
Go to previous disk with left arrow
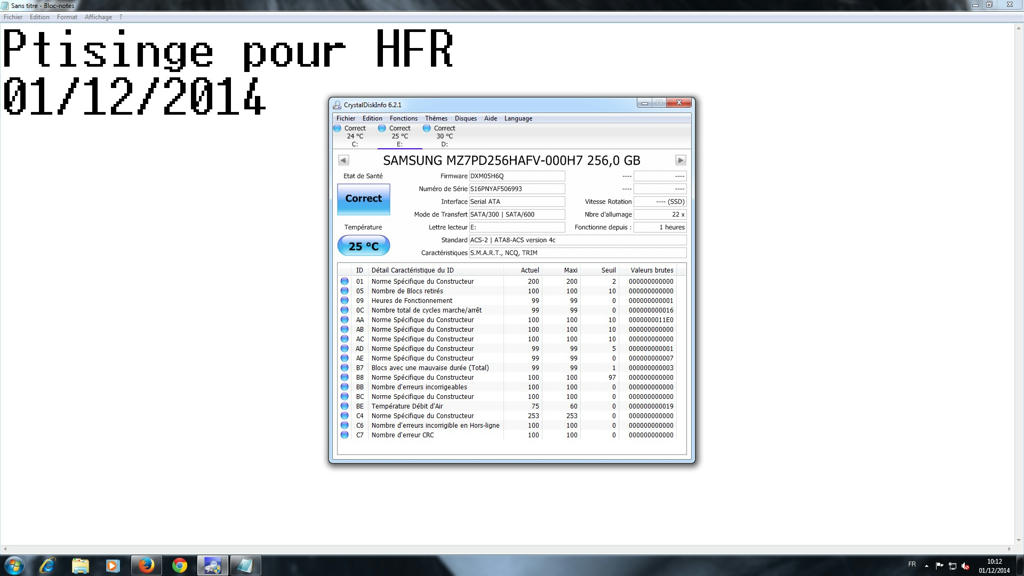(x=344, y=160)
